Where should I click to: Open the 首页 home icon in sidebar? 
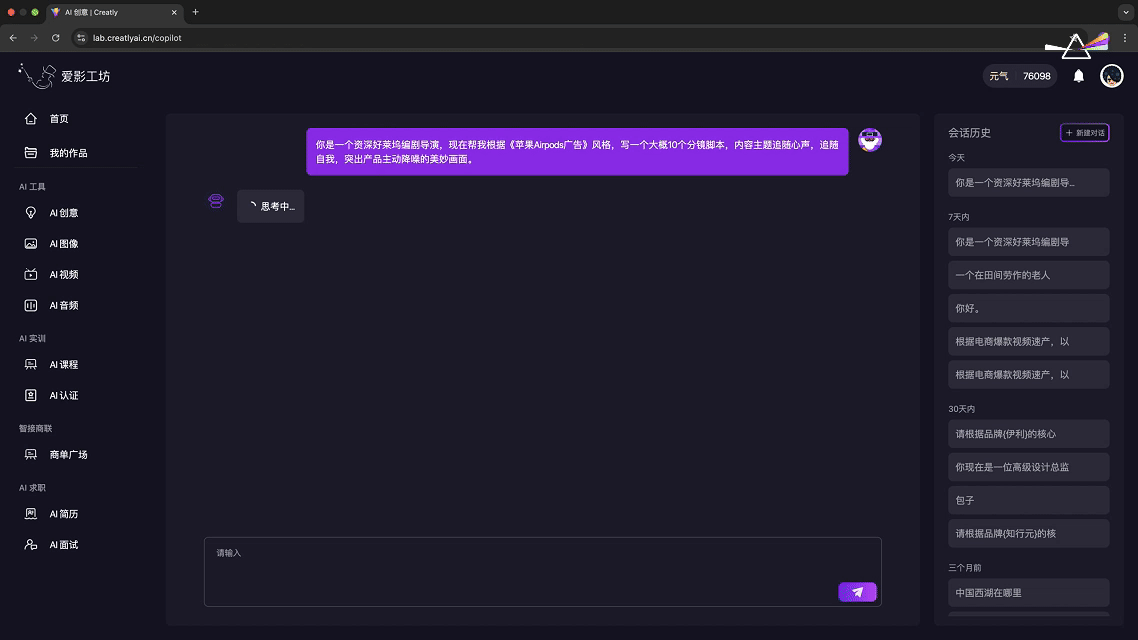pyautogui.click(x=30, y=118)
